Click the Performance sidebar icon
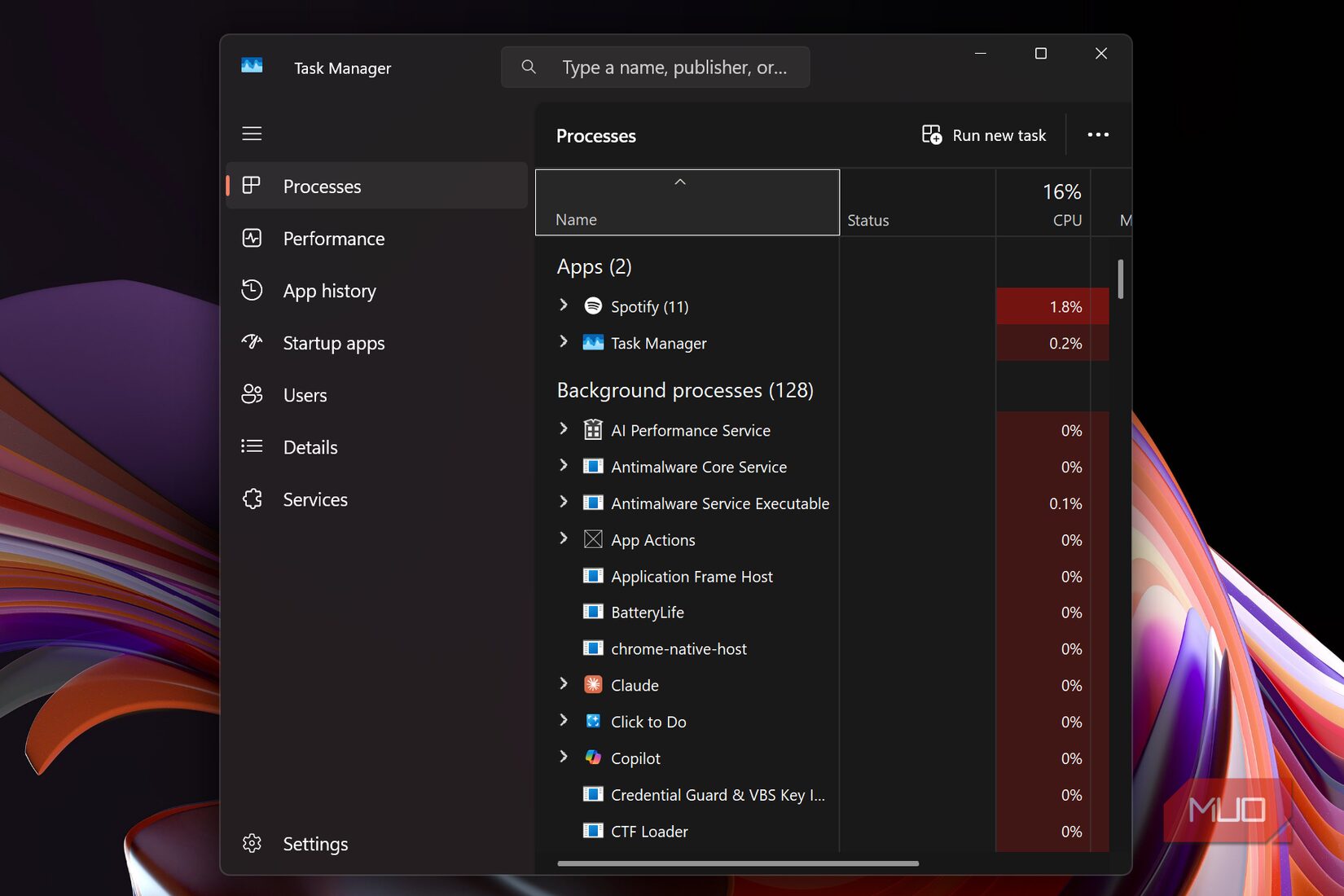The image size is (1344, 896). 252,238
